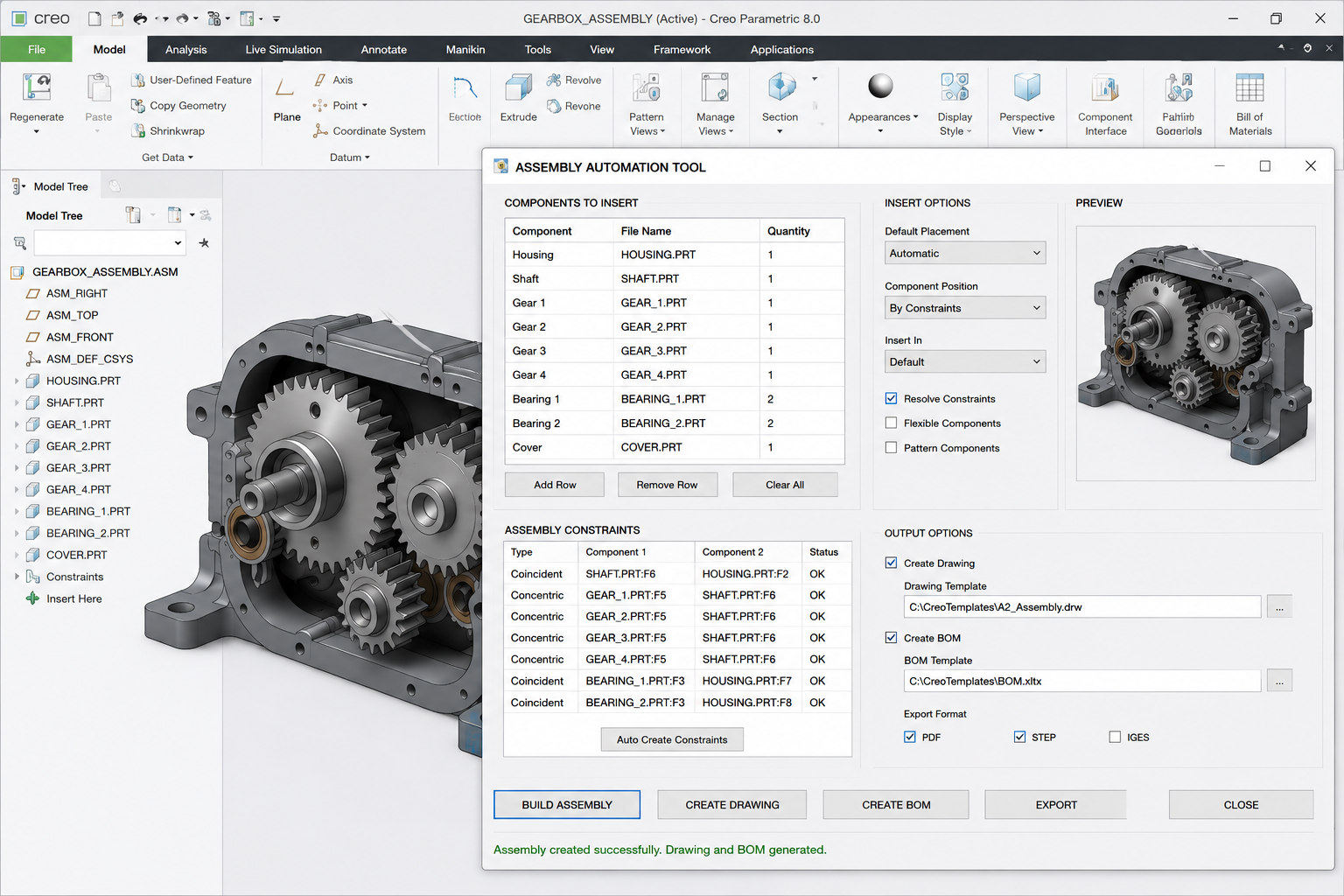1344x896 pixels.
Task: Open the File menu tab
Action: [36, 49]
